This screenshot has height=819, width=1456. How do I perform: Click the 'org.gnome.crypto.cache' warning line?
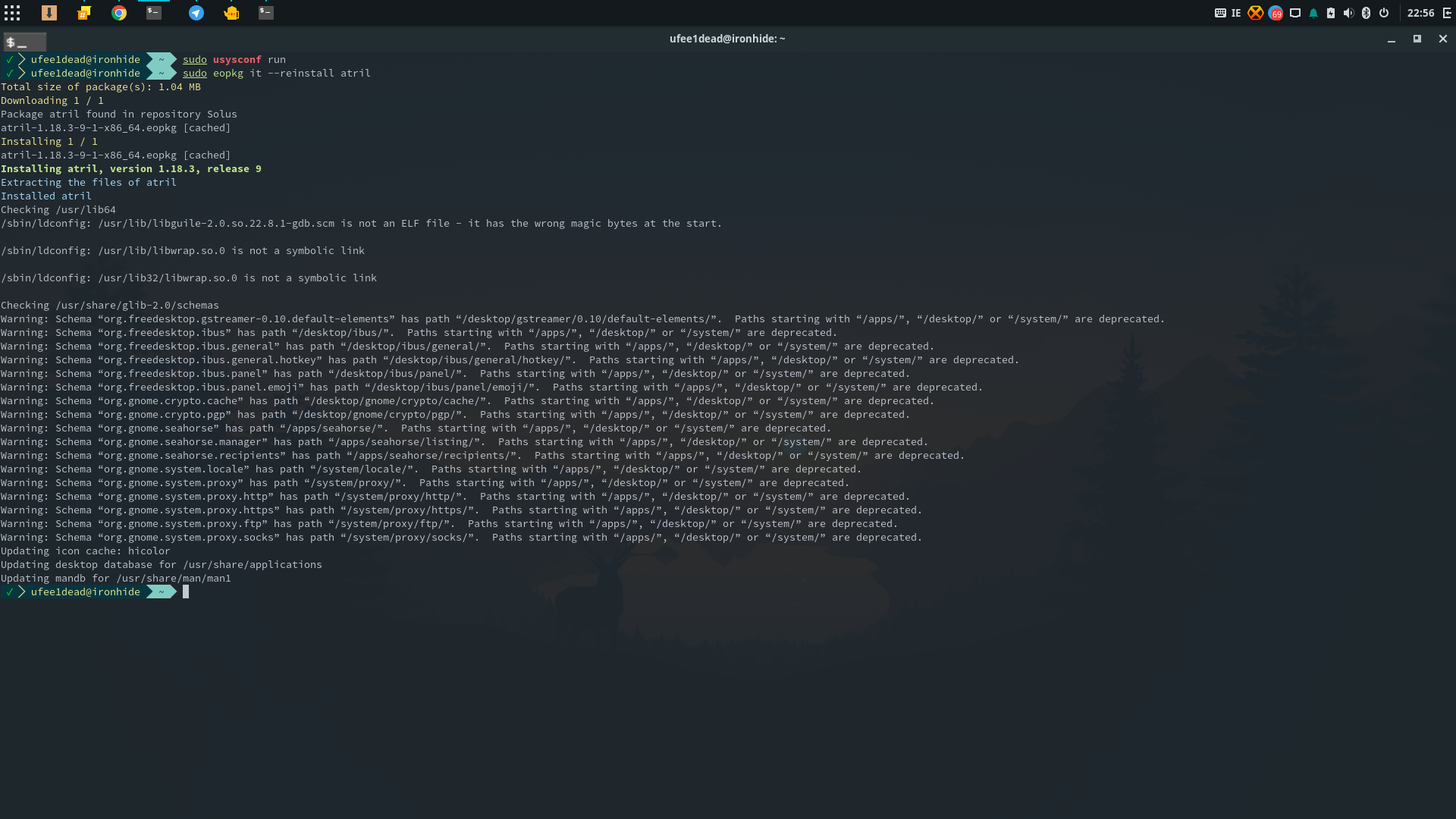(468, 400)
